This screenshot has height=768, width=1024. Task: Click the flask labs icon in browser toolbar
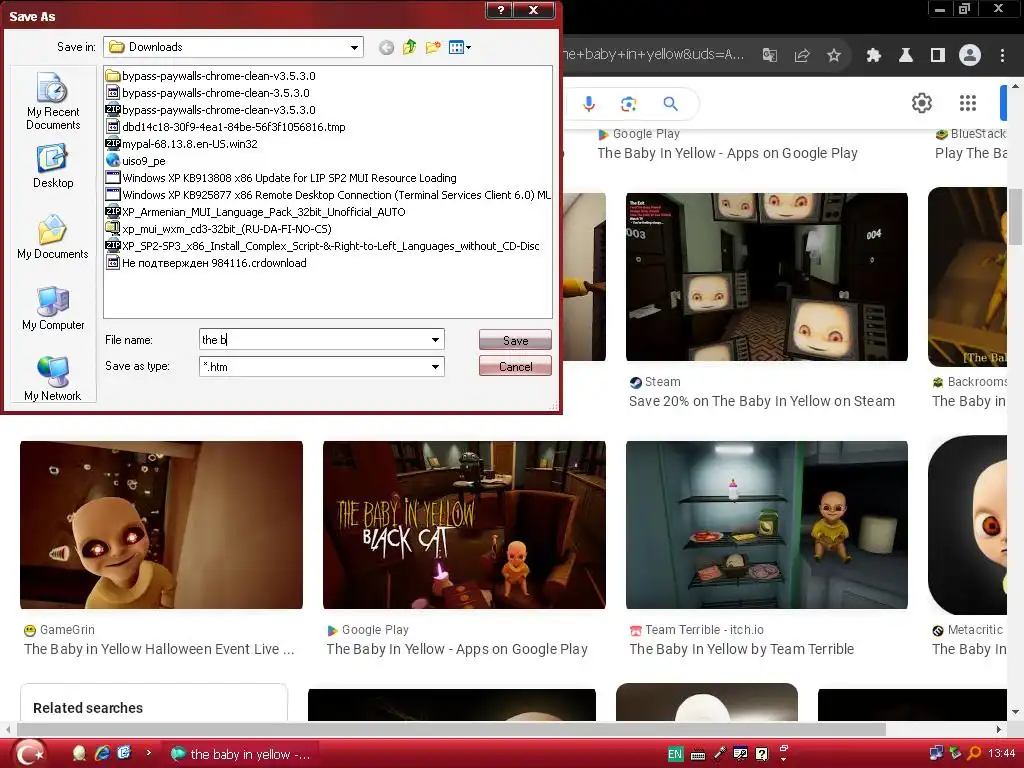click(x=906, y=55)
